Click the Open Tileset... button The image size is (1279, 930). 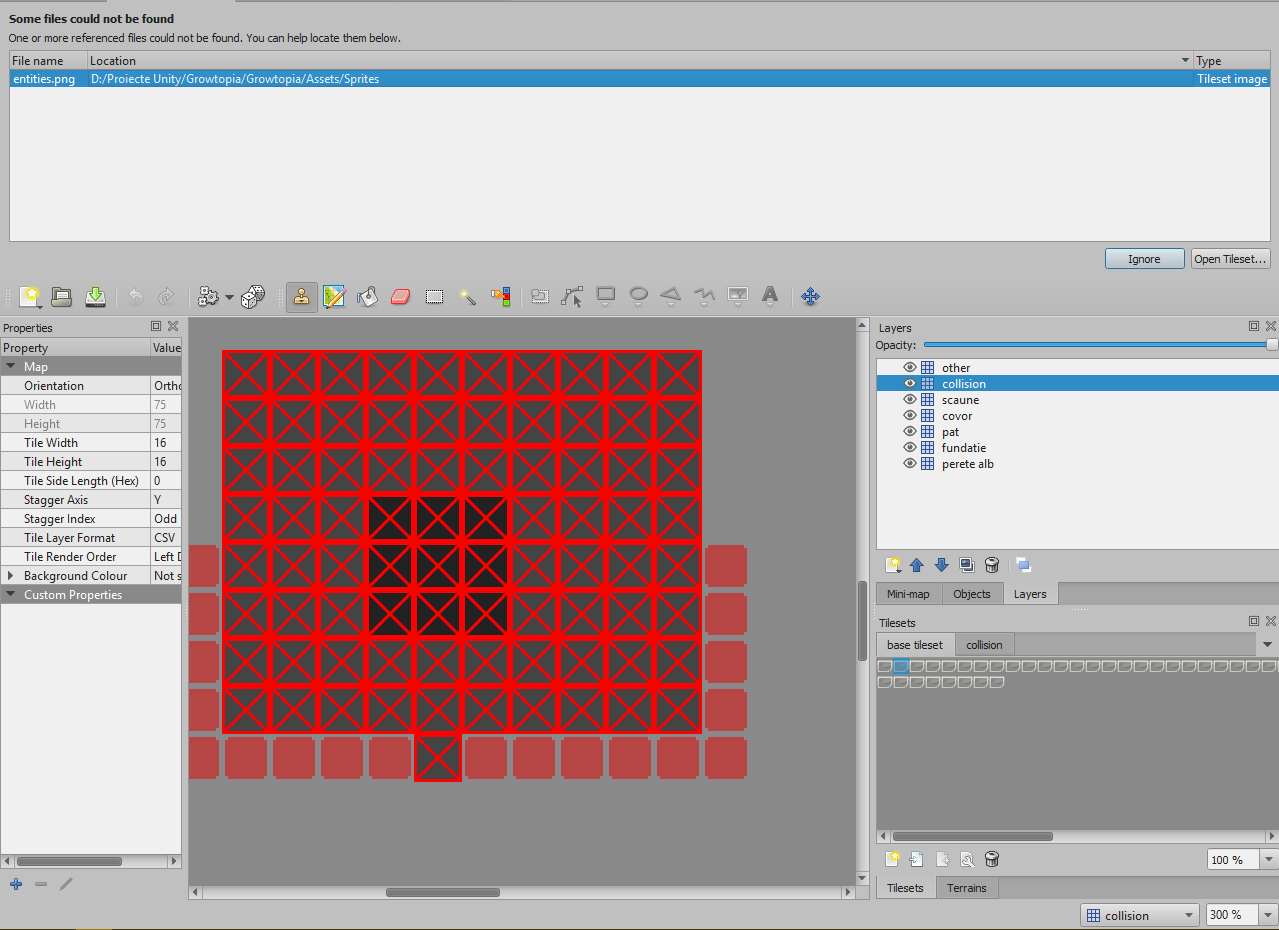(1231, 259)
